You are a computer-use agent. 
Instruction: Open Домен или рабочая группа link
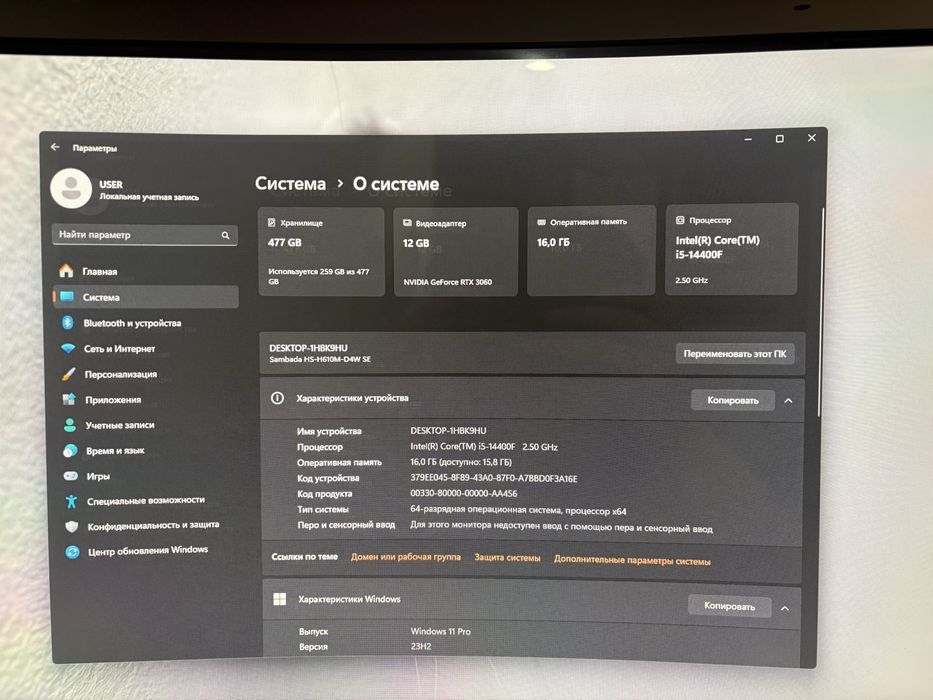click(x=406, y=557)
